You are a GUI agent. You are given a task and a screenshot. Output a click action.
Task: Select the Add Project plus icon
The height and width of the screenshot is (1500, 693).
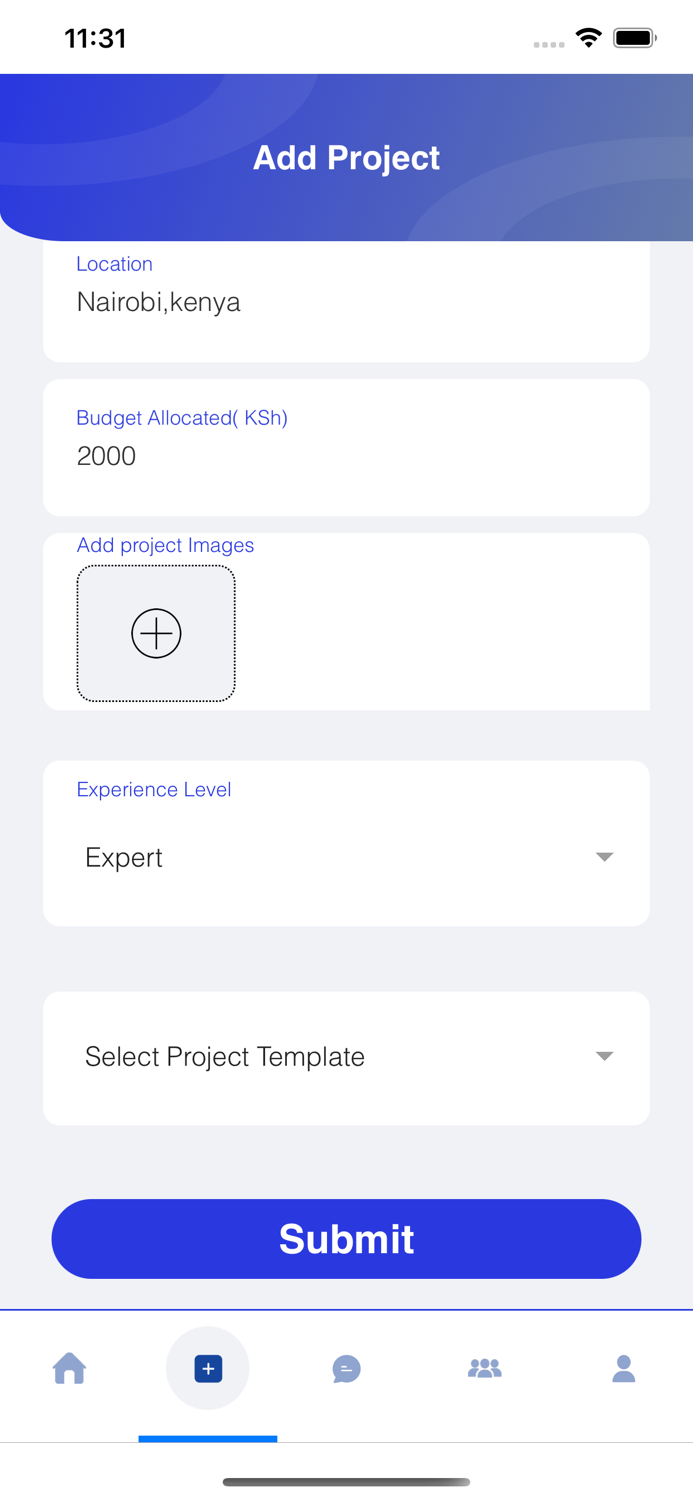point(207,1368)
